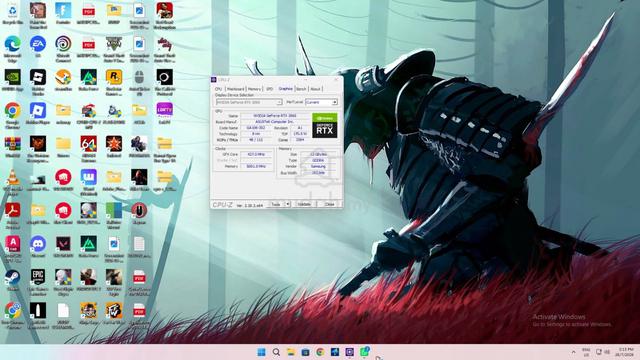Click the GPU Core clock value field
This screenshot has width=640, height=360.
256,154
